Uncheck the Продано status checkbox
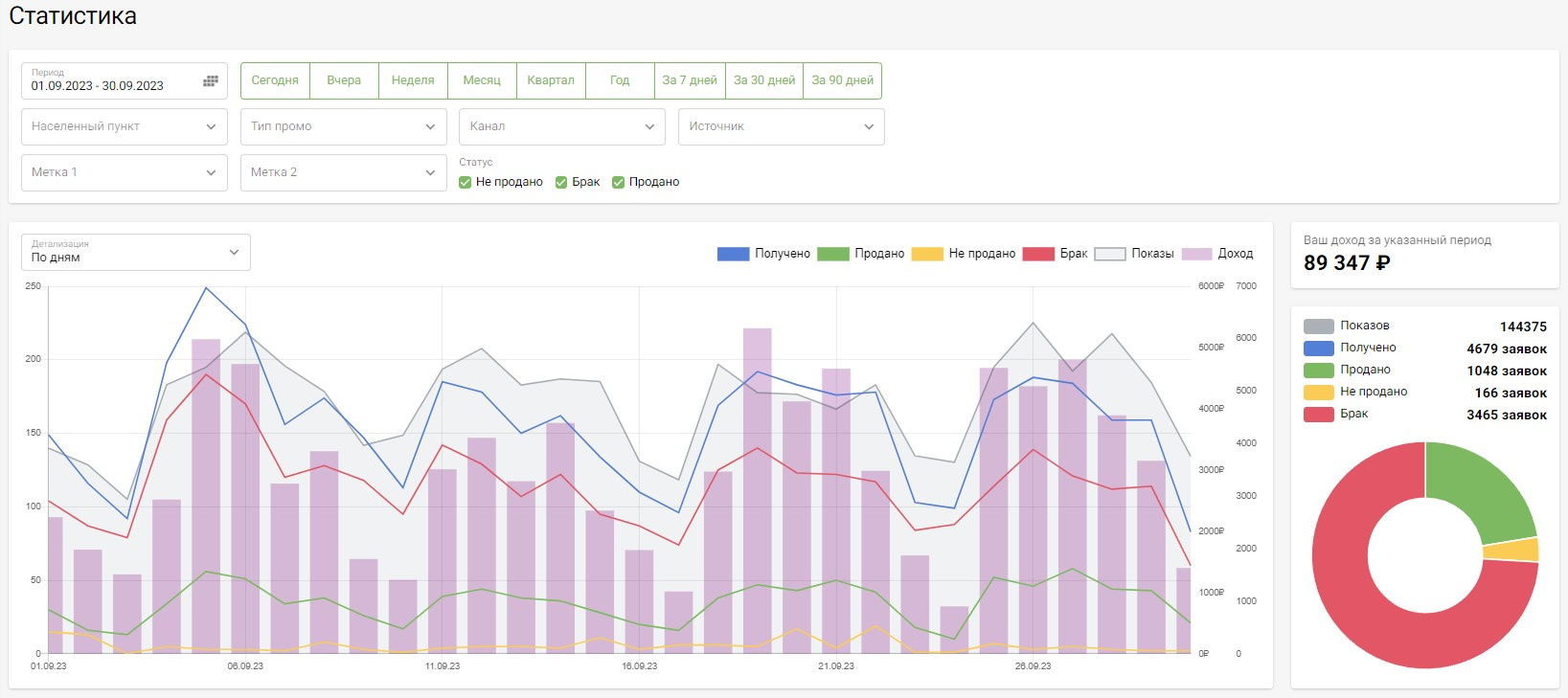The height and width of the screenshot is (698, 1568). pos(619,183)
